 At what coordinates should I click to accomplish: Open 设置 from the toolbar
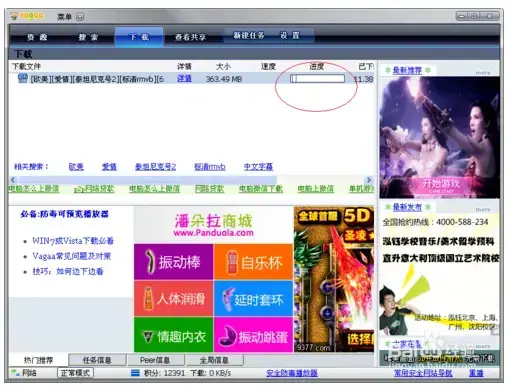coord(290,35)
